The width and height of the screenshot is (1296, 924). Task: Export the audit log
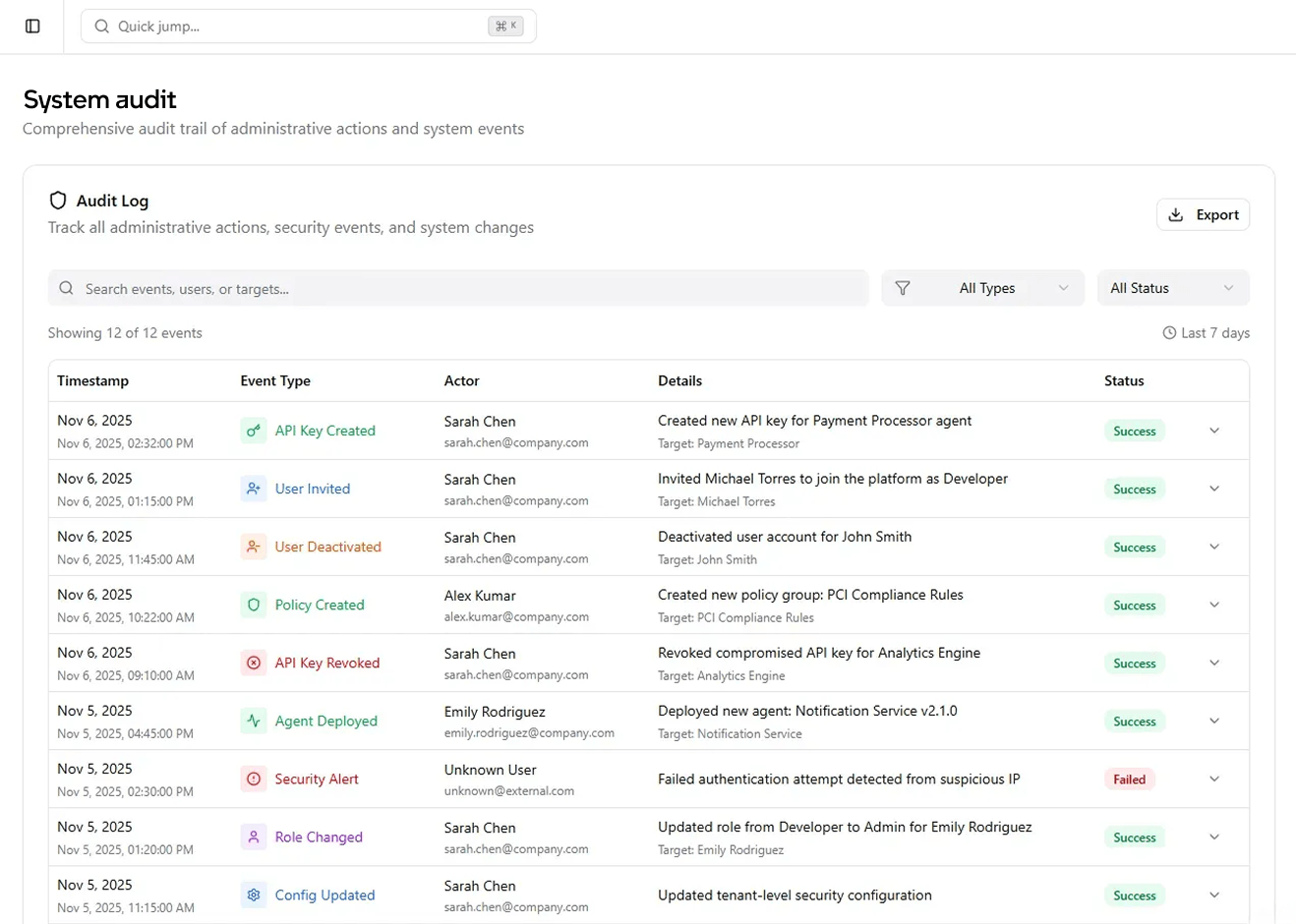(1203, 214)
